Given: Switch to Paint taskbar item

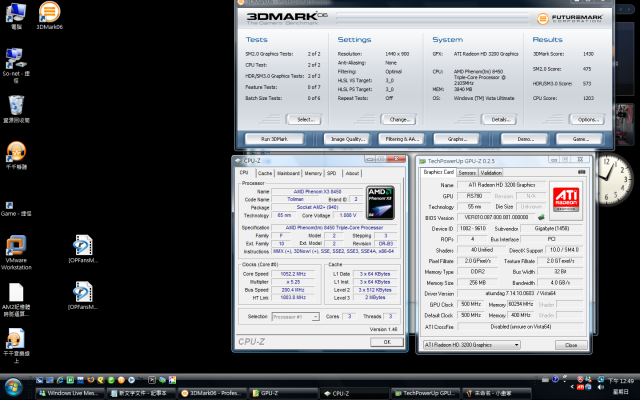Looking at the screenshot, I should 497,393.
